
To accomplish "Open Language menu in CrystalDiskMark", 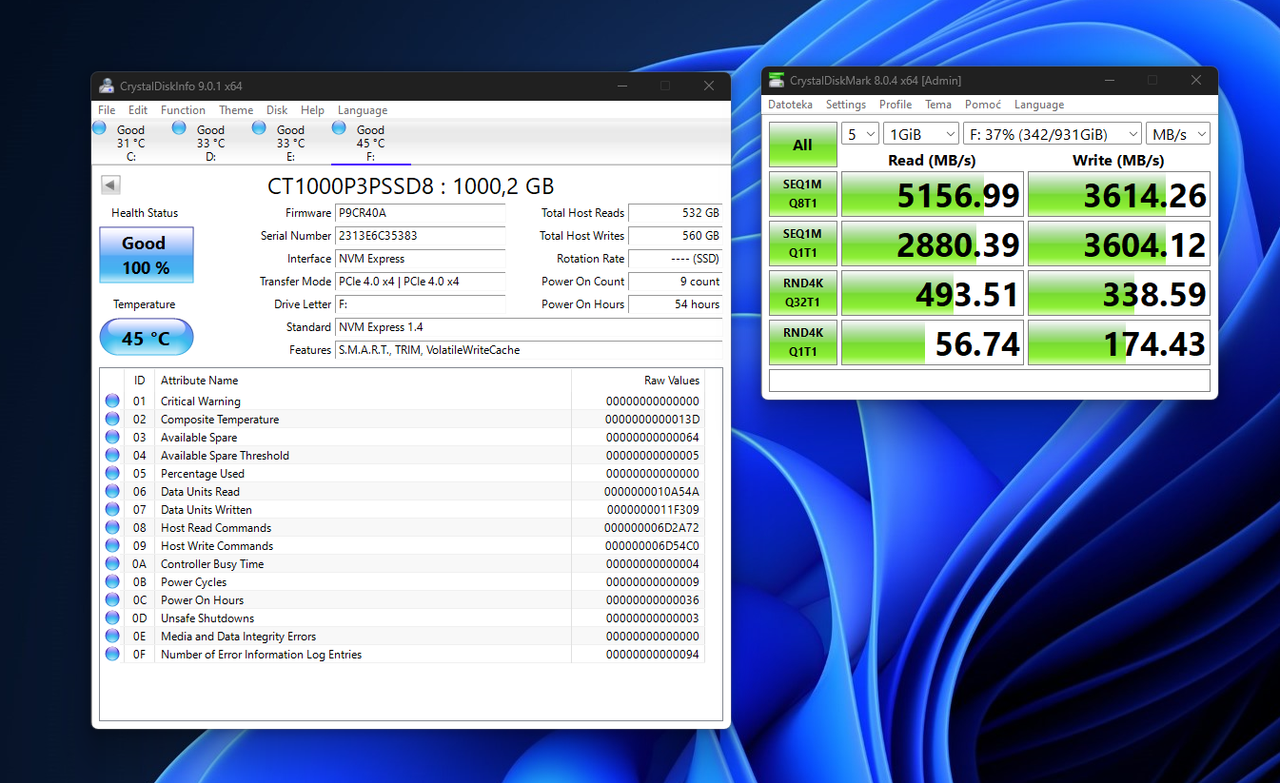I will click(1039, 104).
